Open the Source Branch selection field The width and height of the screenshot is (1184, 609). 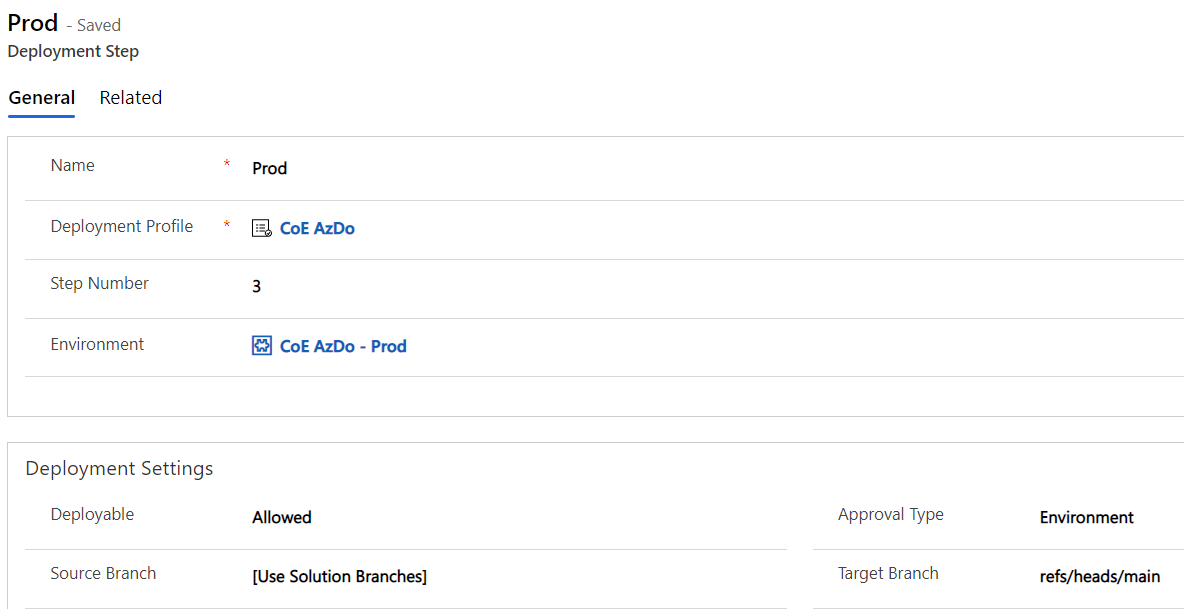click(x=340, y=577)
